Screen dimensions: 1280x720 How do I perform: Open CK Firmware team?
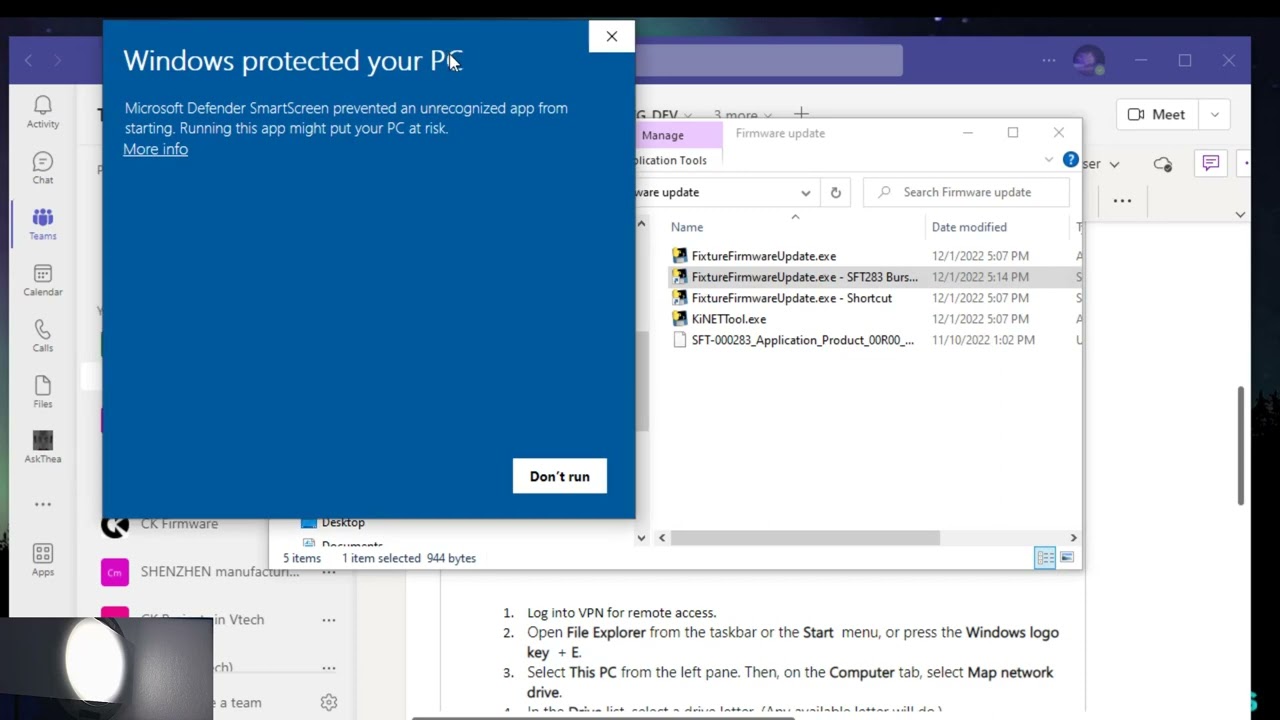click(179, 523)
